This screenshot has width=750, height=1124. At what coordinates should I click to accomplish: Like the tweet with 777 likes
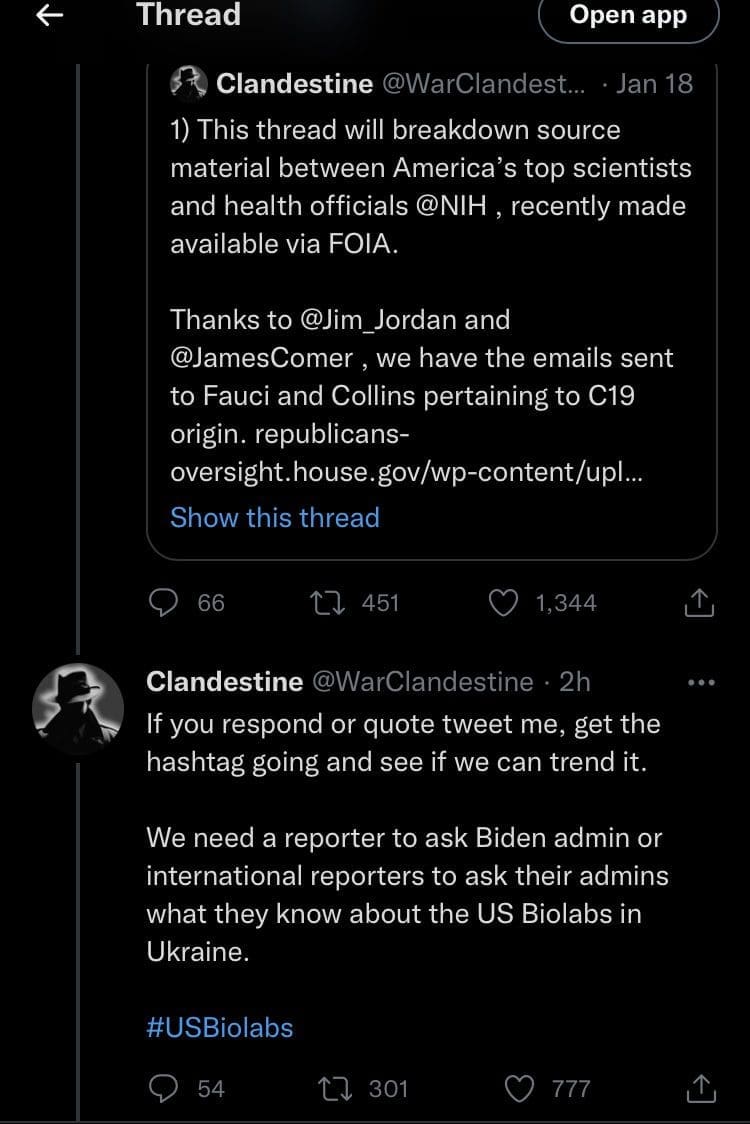519,1088
